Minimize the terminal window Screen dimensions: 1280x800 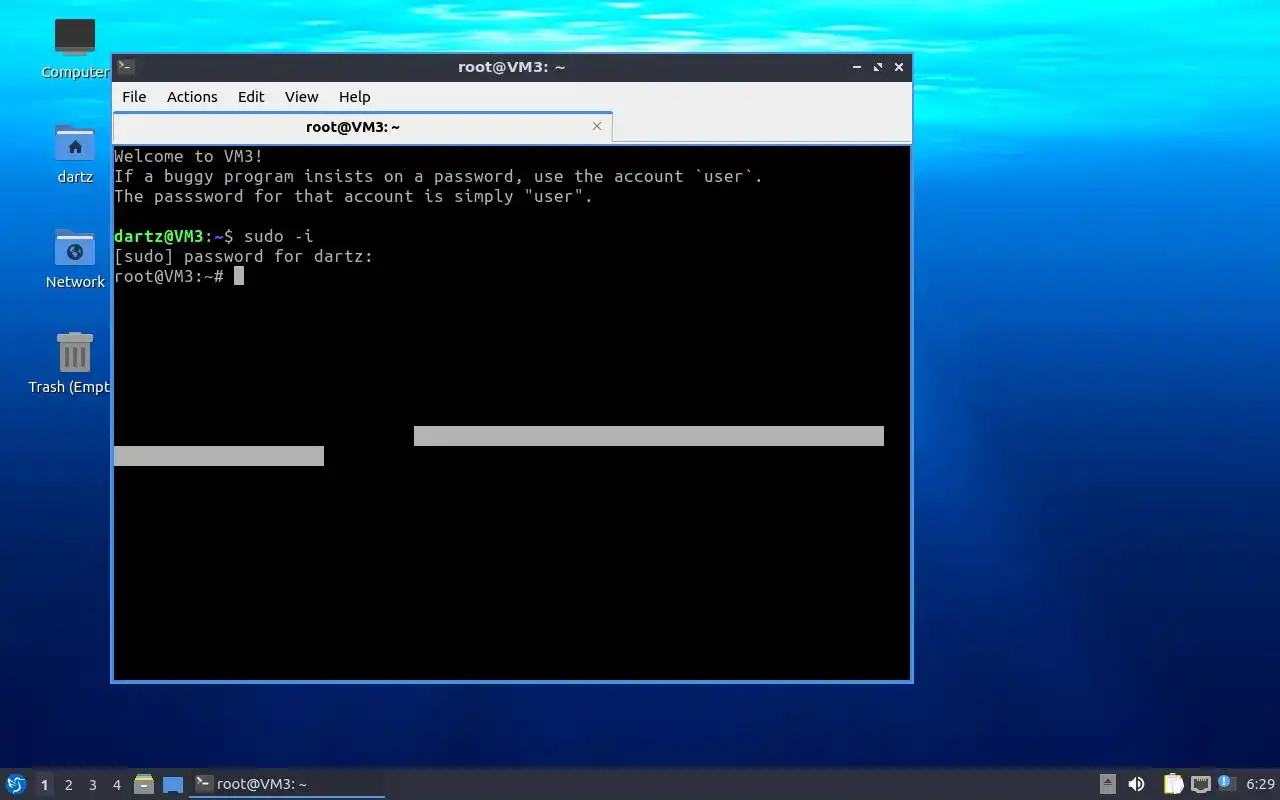coord(857,67)
